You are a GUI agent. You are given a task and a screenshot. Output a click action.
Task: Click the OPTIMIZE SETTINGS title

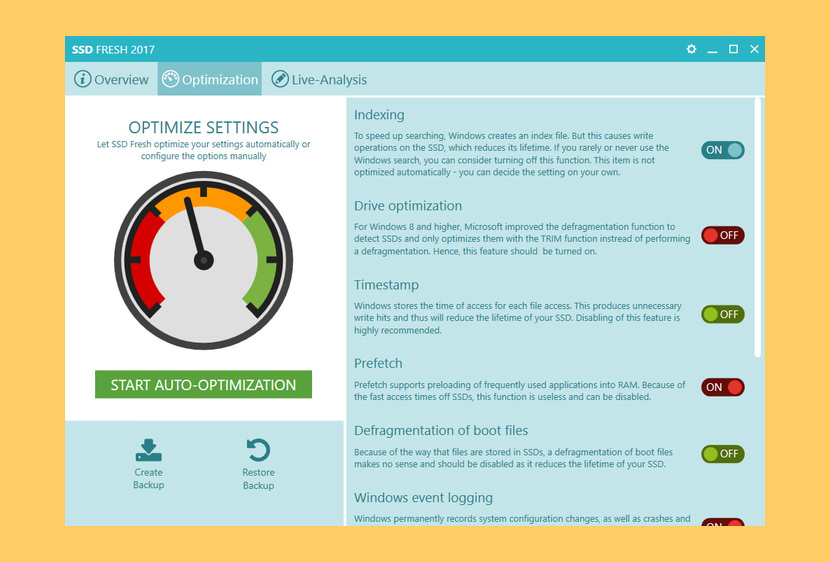click(x=203, y=128)
